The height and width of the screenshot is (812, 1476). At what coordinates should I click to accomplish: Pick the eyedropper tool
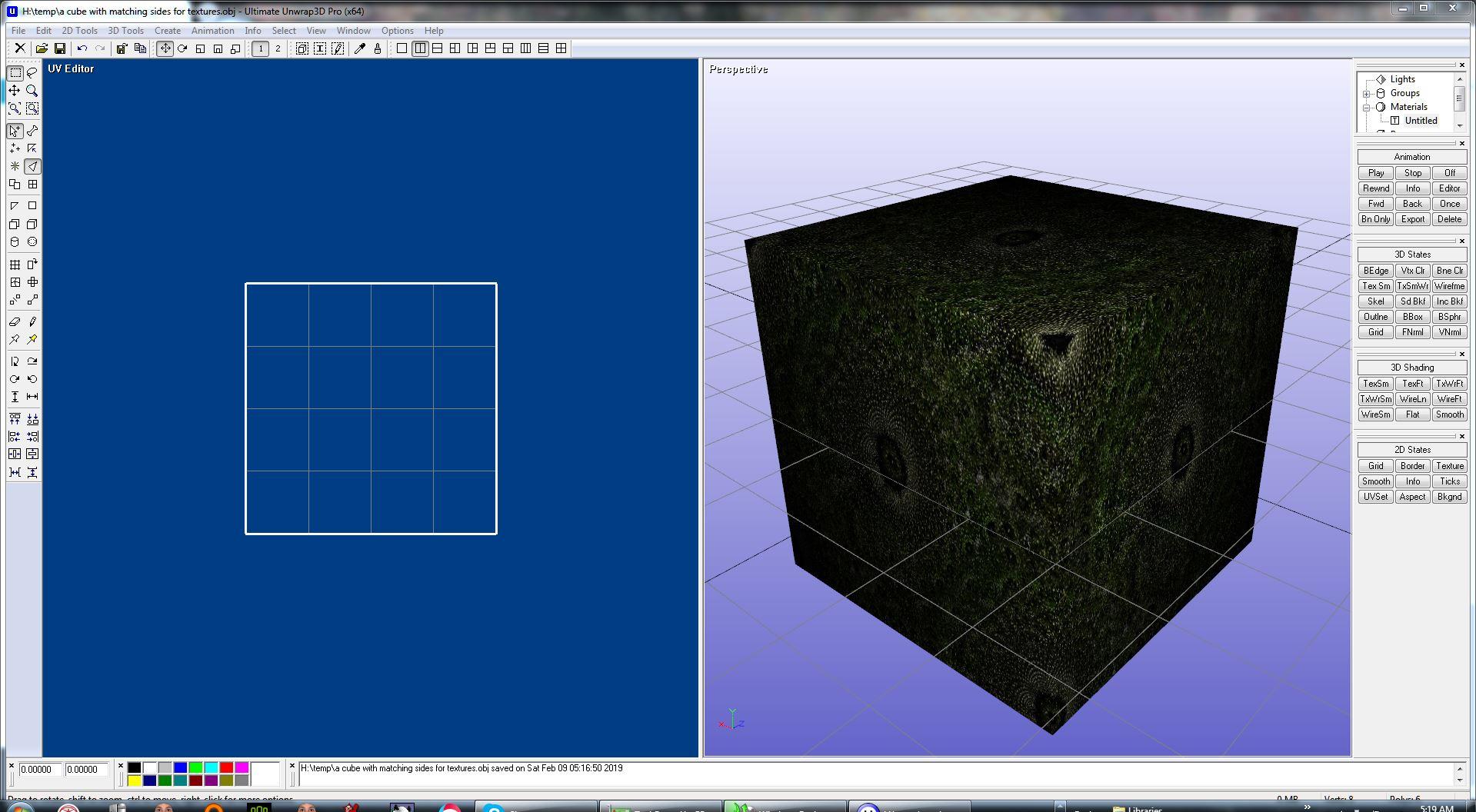[x=359, y=48]
